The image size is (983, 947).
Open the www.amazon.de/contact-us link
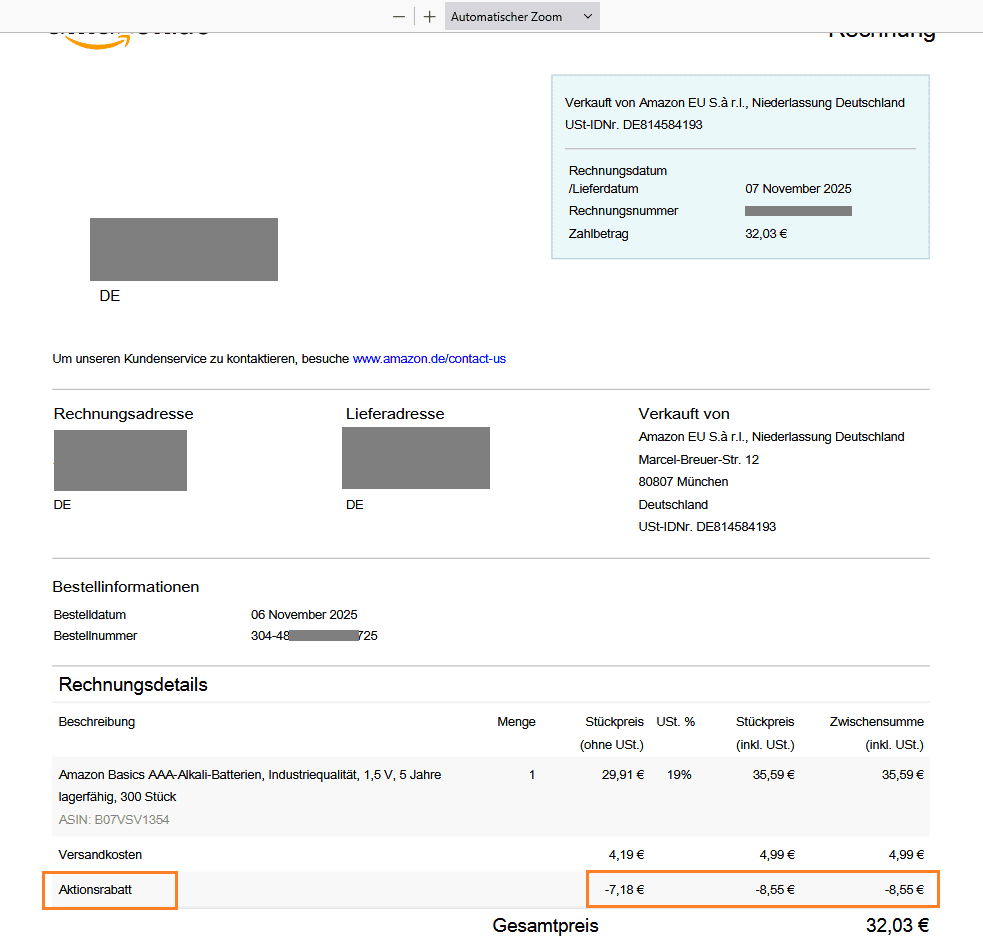coord(429,358)
